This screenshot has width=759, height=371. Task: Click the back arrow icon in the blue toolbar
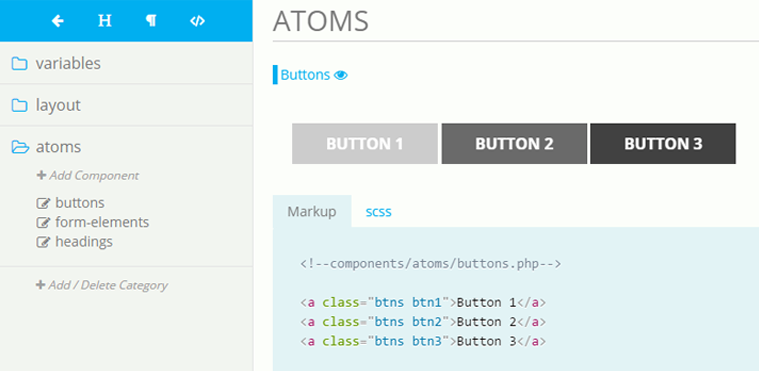coord(58,21)
